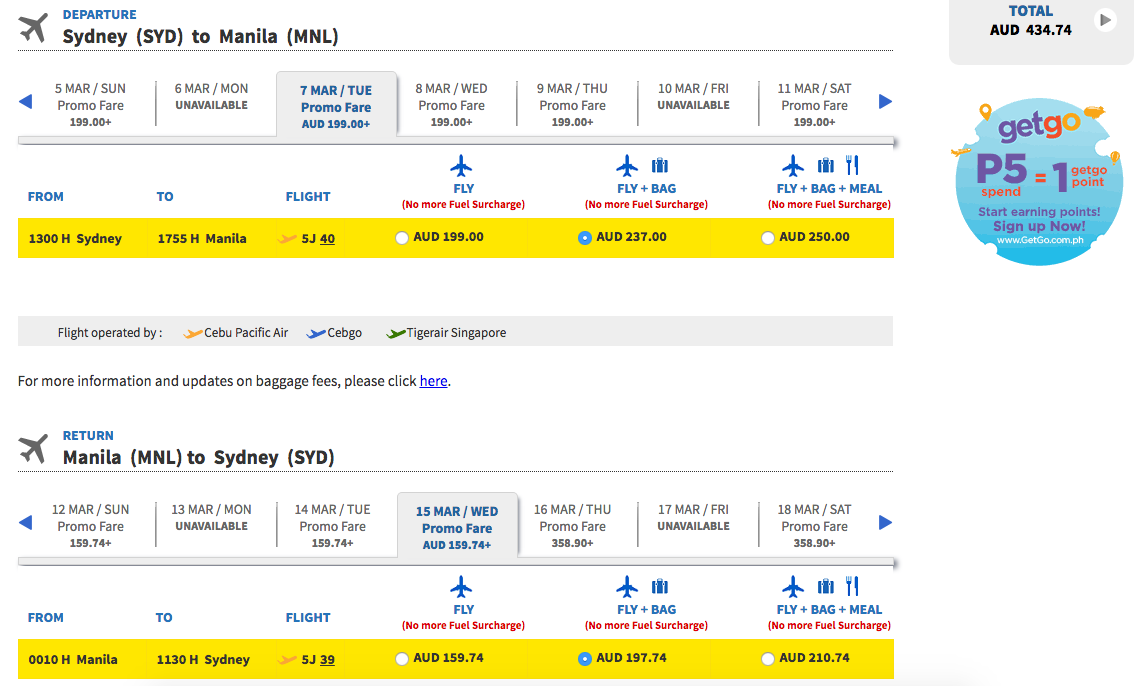Open flight number 40 details link

coord(327,239)
